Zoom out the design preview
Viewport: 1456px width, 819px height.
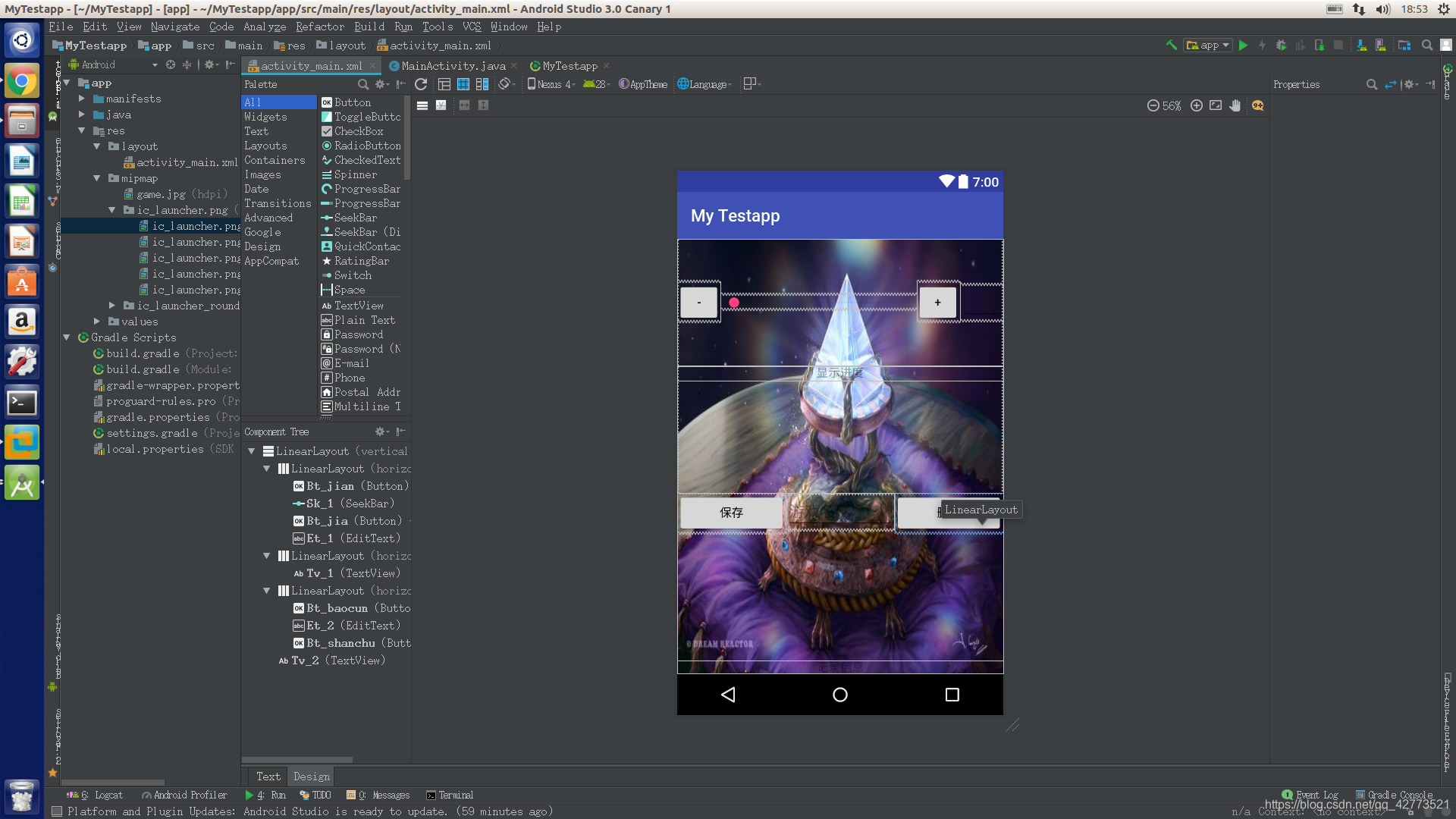(1153, 106)
